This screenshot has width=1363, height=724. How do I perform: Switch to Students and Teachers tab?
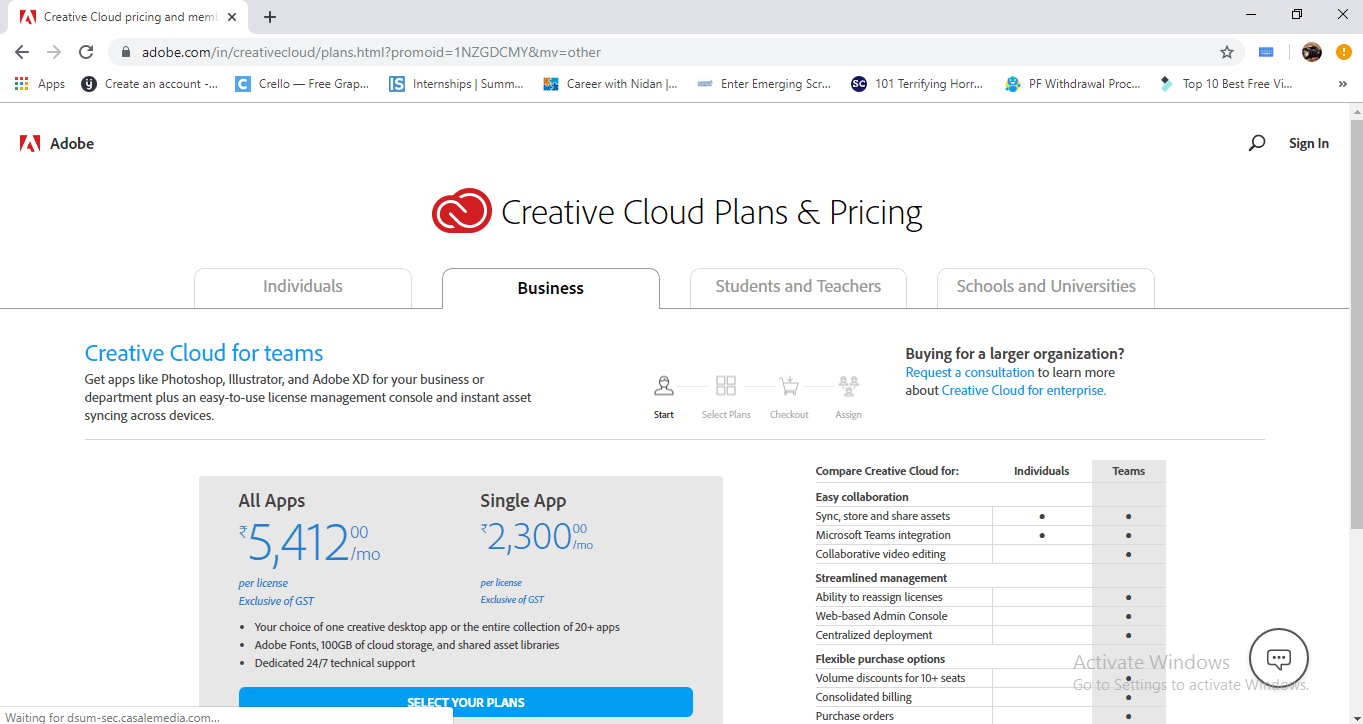click(x=798, y=287)
